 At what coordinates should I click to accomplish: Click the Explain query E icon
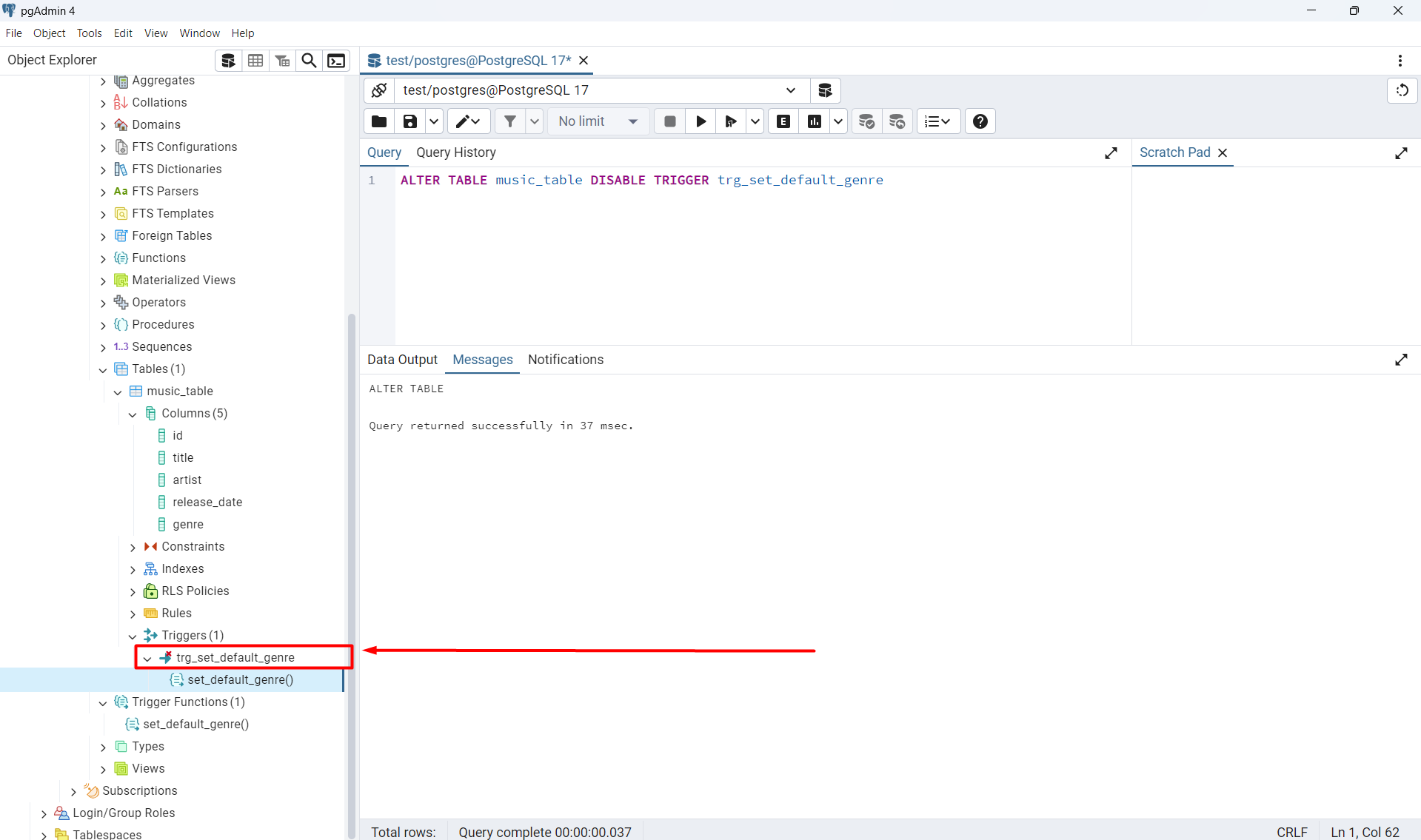[x=783, y=121]
